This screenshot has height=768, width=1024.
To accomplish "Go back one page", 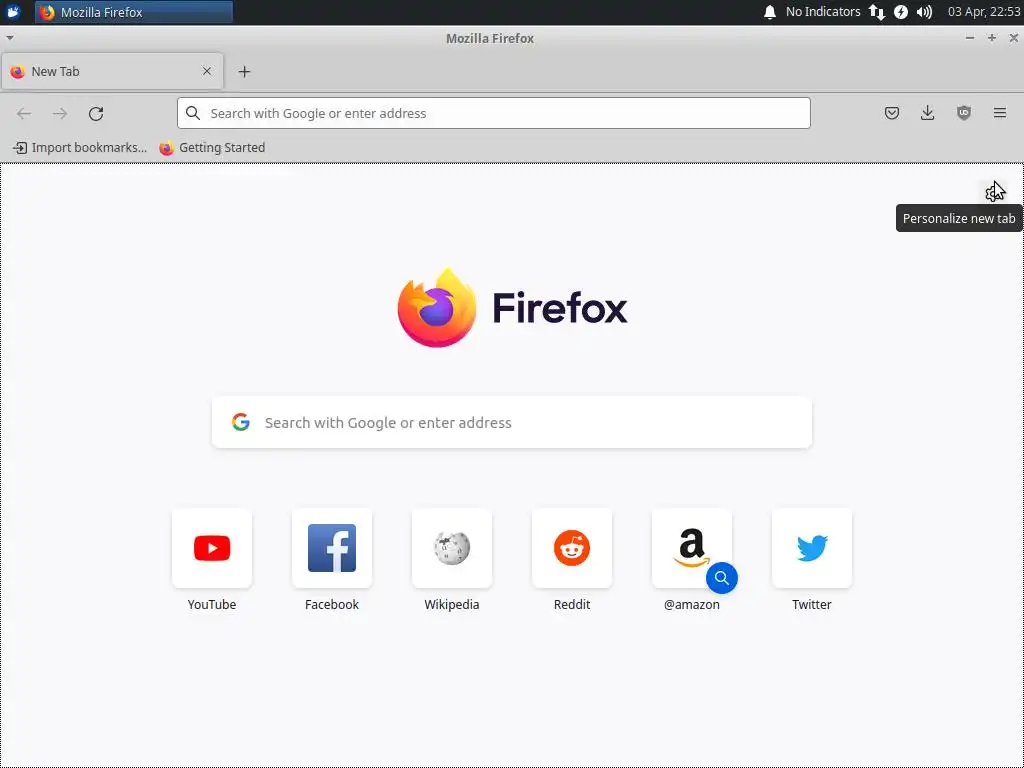I will (x=24, y=114).
